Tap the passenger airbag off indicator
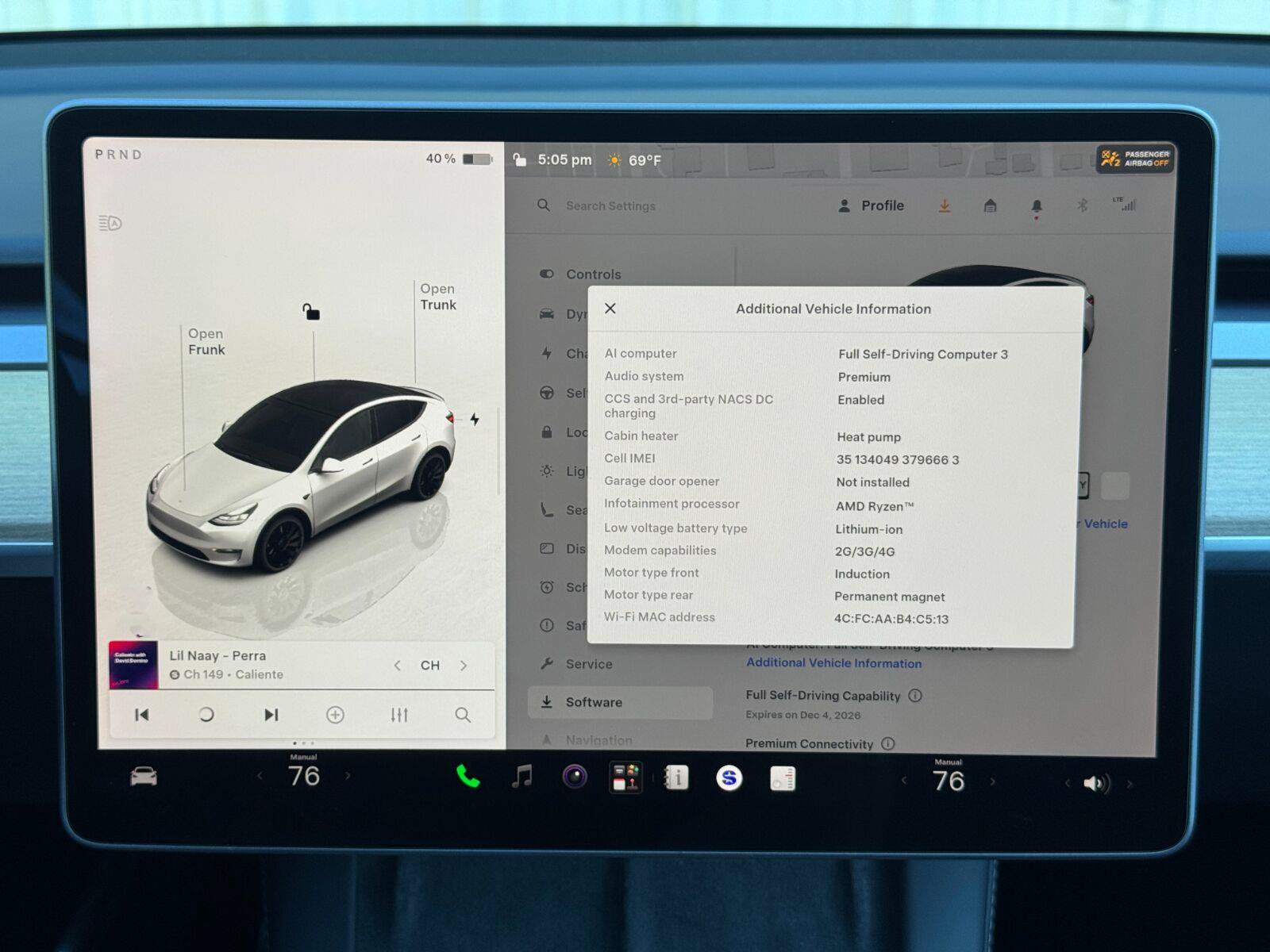The height and width of the screenshot is (952, 1270). tap(1135, 159)
